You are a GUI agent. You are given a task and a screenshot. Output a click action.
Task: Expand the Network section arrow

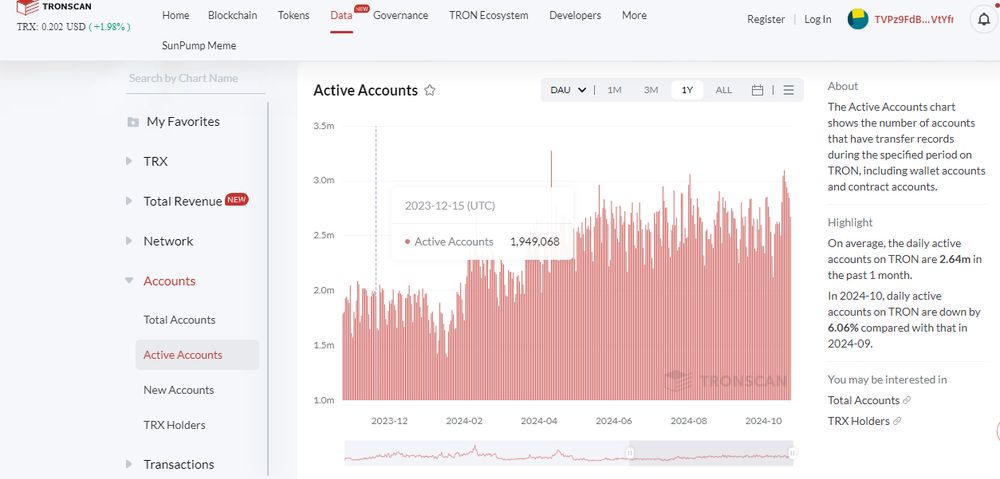[x=129, y=241]
